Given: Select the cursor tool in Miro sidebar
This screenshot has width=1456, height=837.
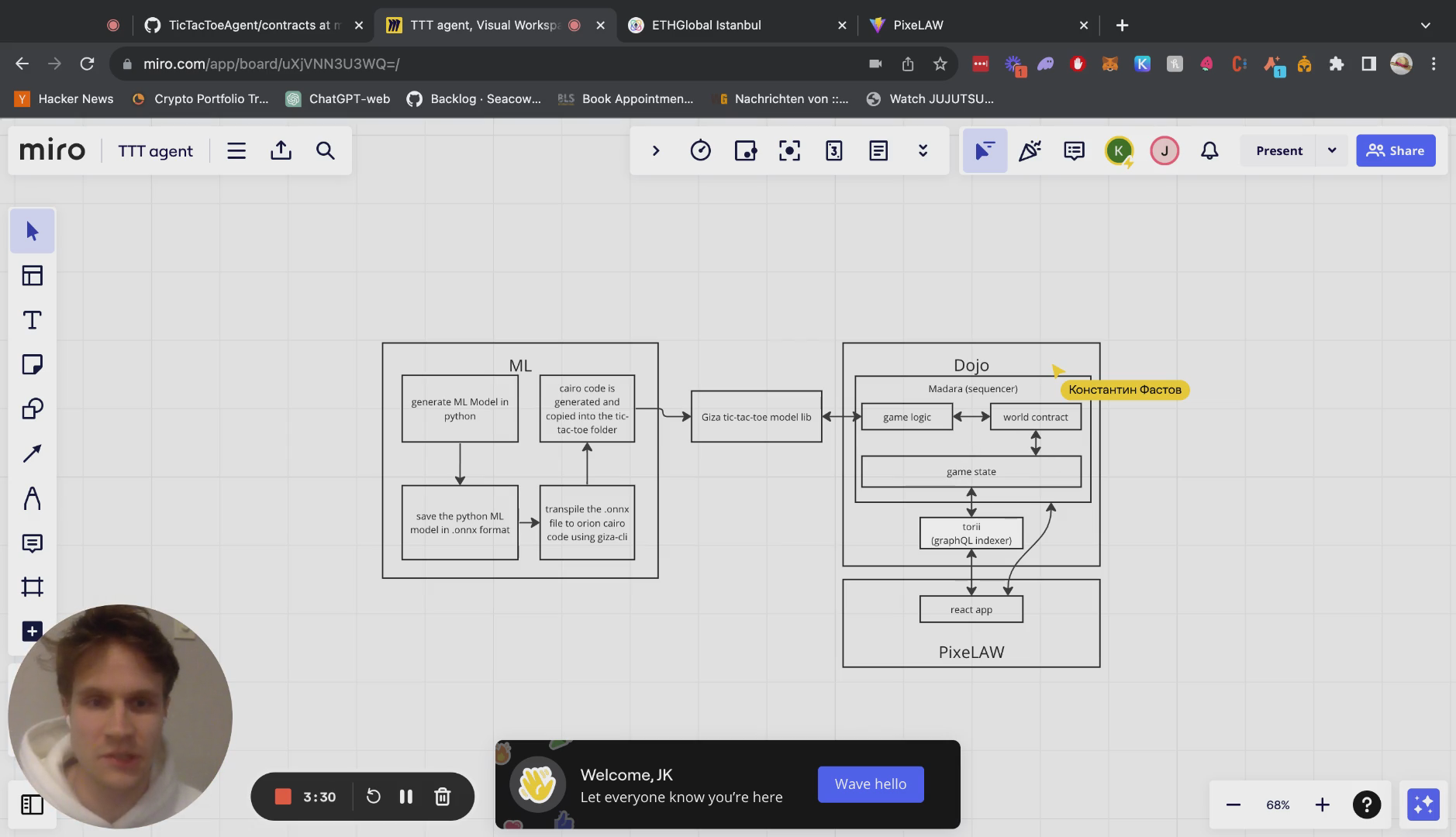Looking at the screenshot, I should coord(32,231).
